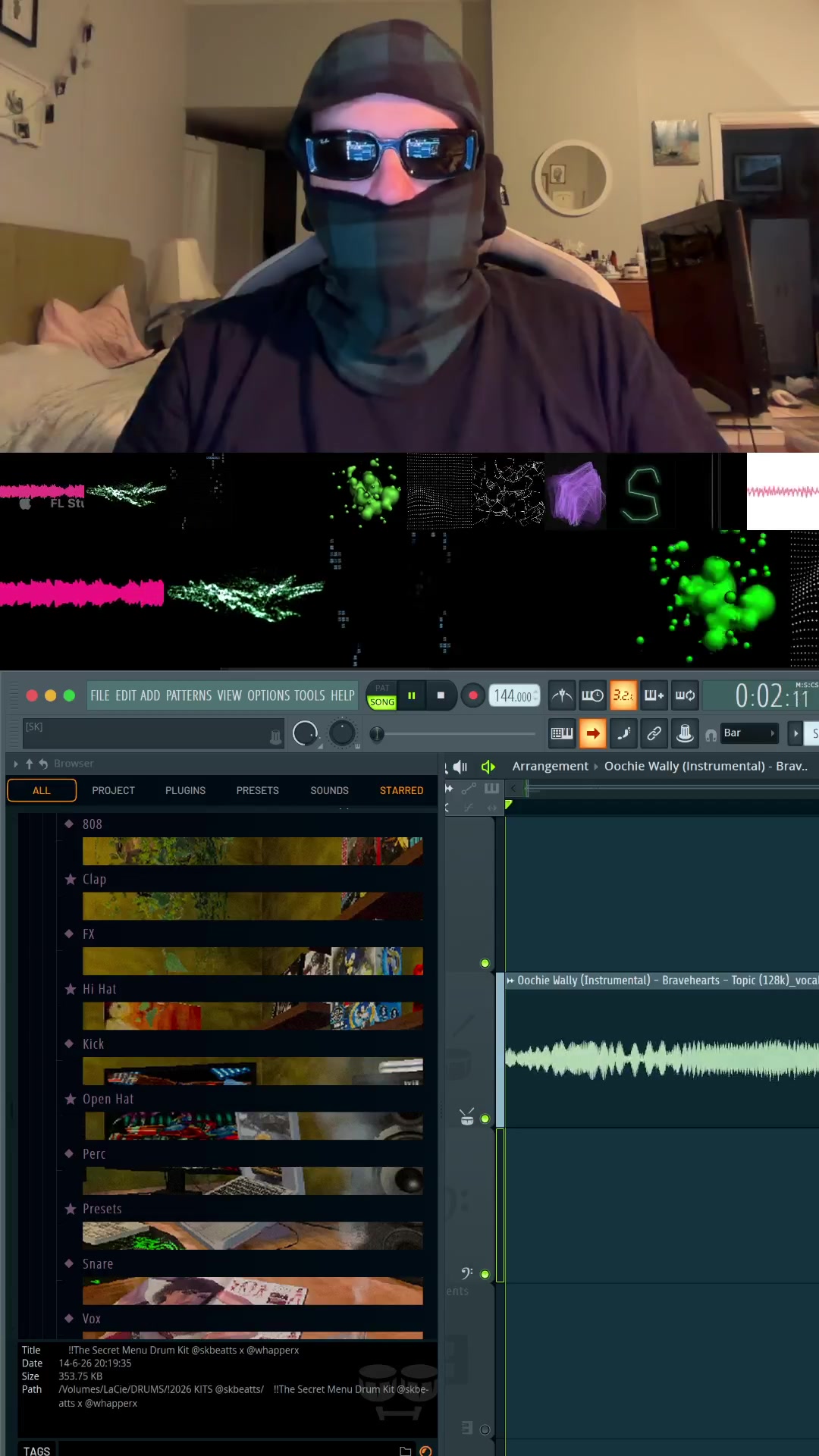819x1456 pixels.
Task: Expand the Browser options arrow
Action: tap(16, 764)
